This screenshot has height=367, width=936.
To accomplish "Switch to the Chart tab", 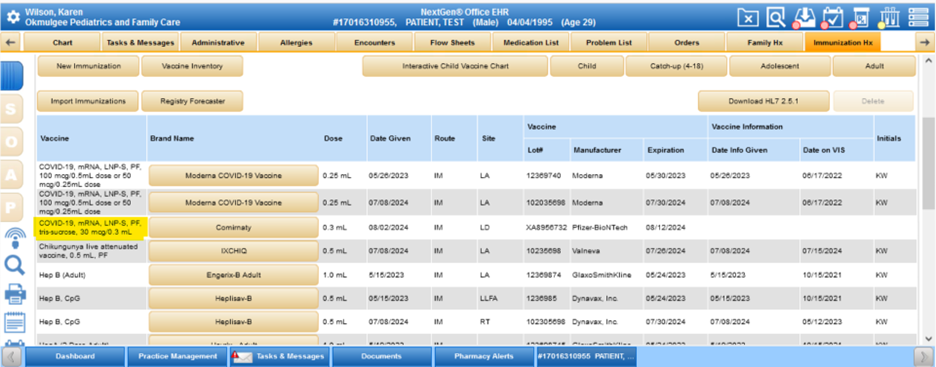I will point(62,43).
